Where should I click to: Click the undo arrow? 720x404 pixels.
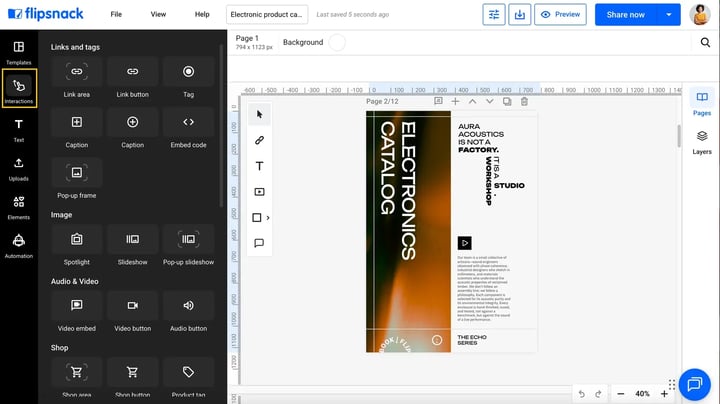click(581, 394)
